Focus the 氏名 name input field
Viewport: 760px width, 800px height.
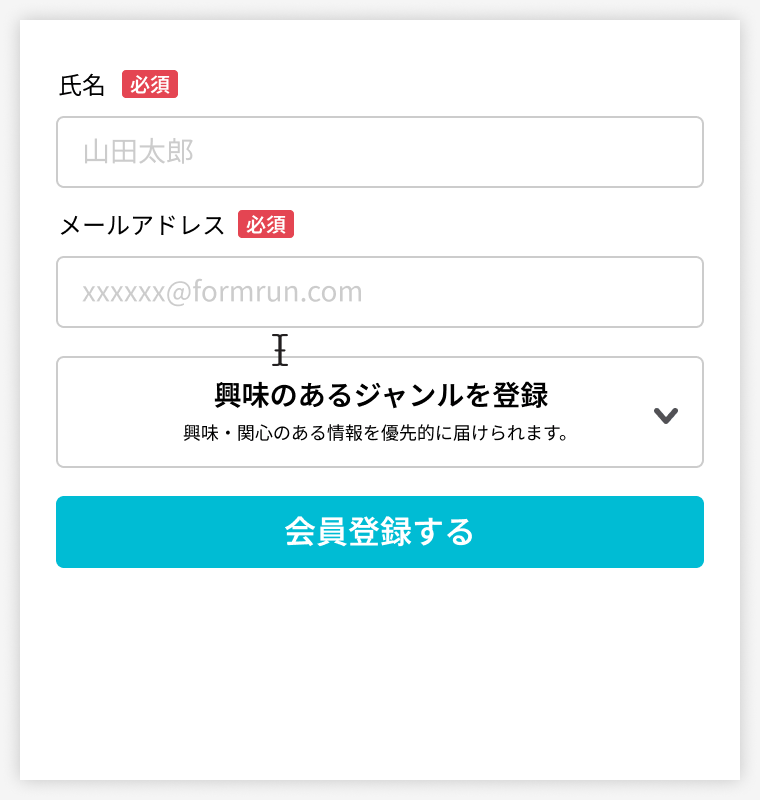coord(380,152)
